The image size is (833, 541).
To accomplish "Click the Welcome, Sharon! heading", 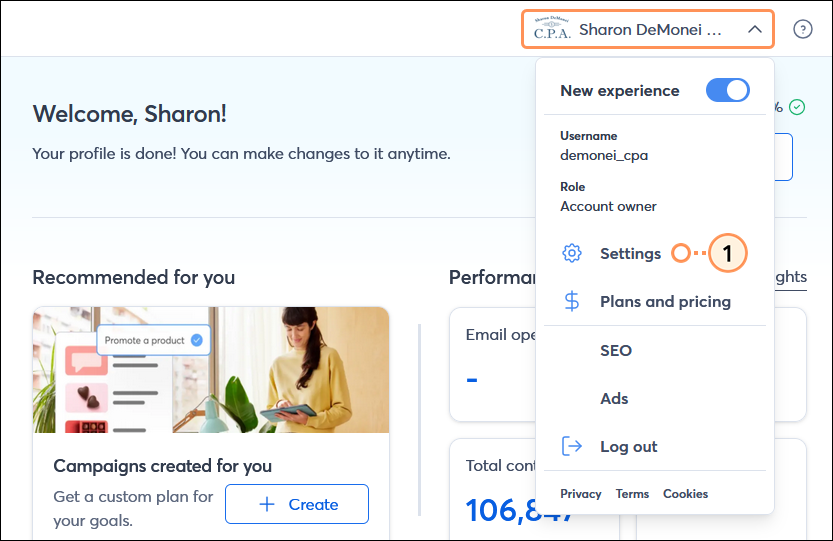I will click(x=130, y=114).
